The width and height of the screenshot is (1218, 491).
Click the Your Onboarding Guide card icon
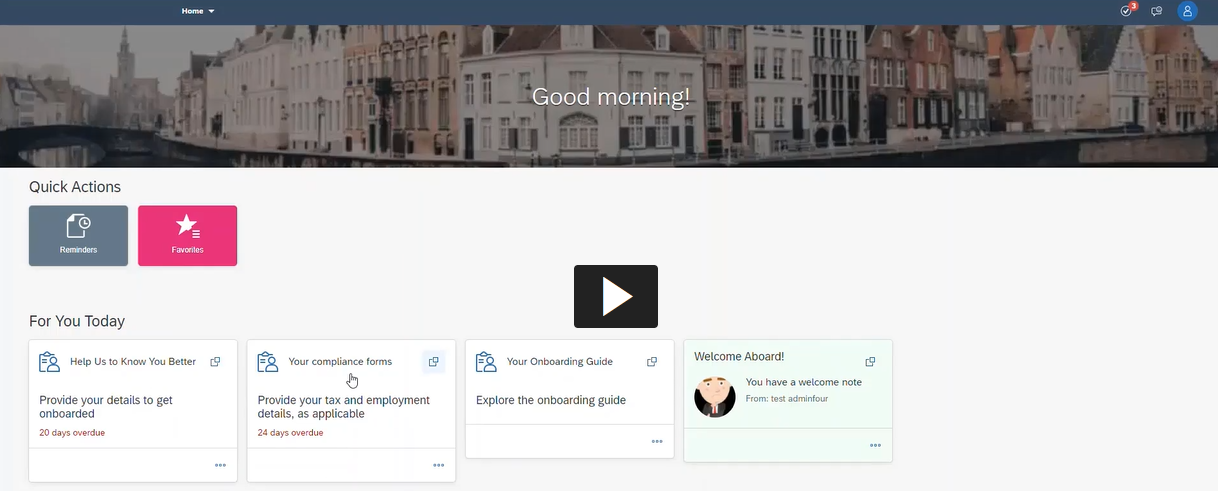coord(486,361)
